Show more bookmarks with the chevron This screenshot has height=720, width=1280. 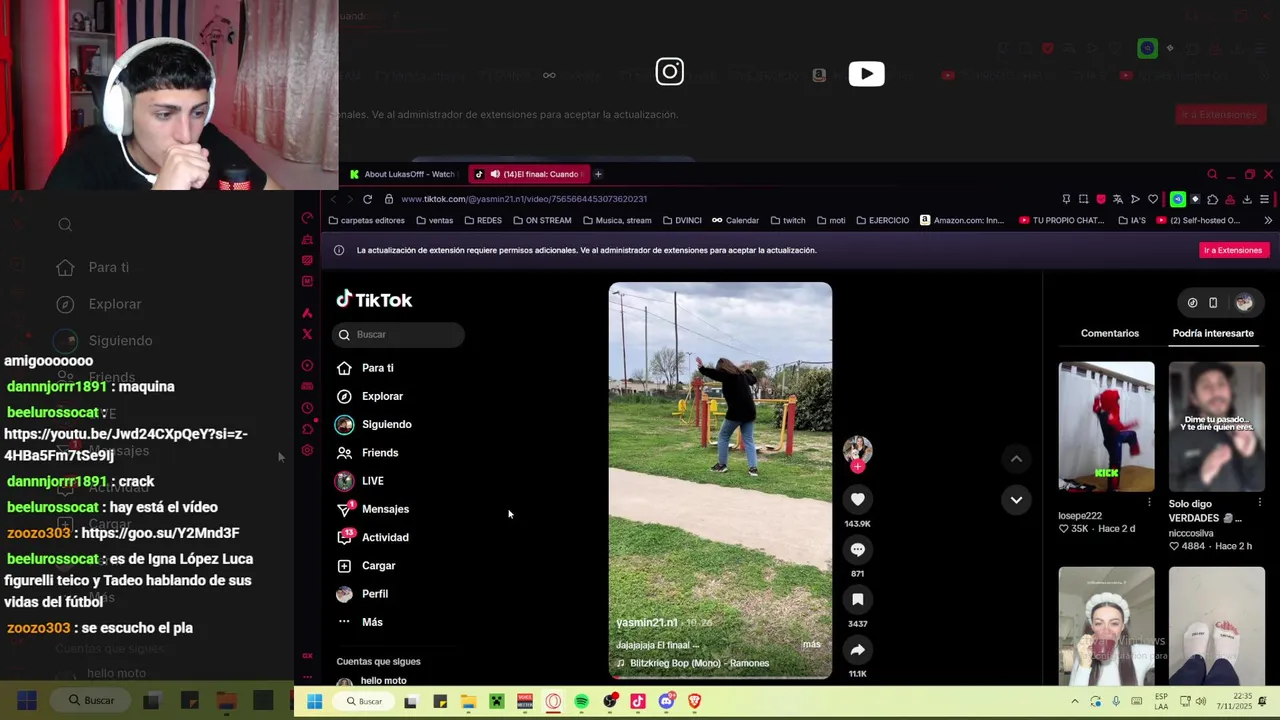coord(1268,221)
